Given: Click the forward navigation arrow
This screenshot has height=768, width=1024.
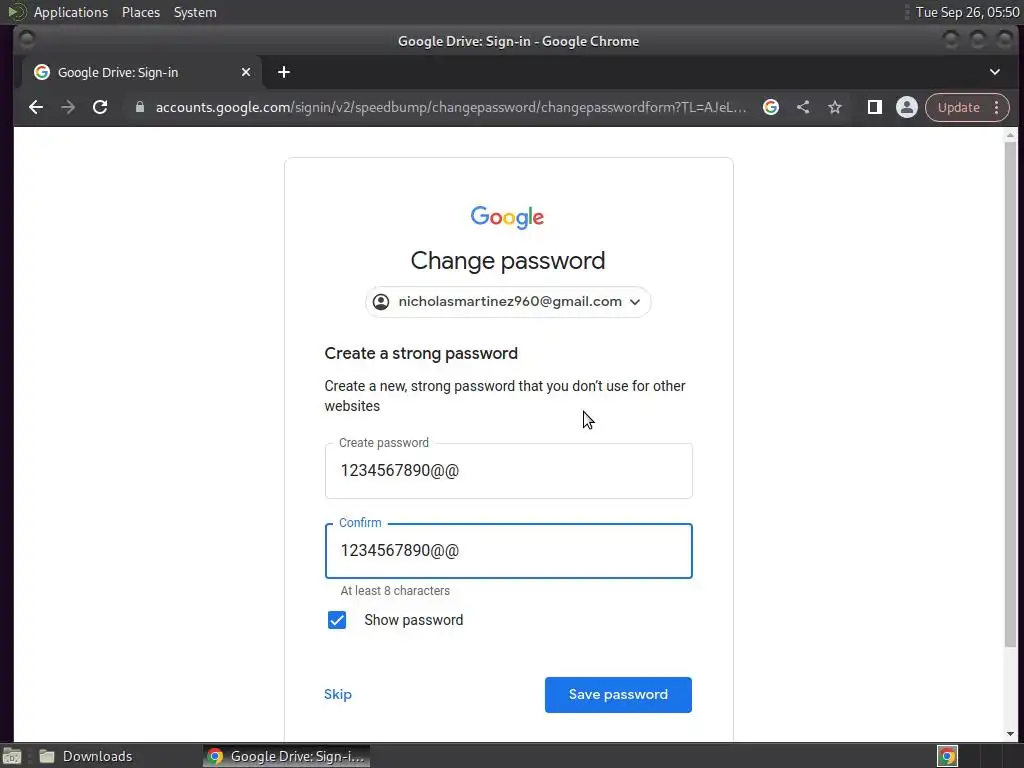Looking at the screenshot, I should tap(68, 107).
